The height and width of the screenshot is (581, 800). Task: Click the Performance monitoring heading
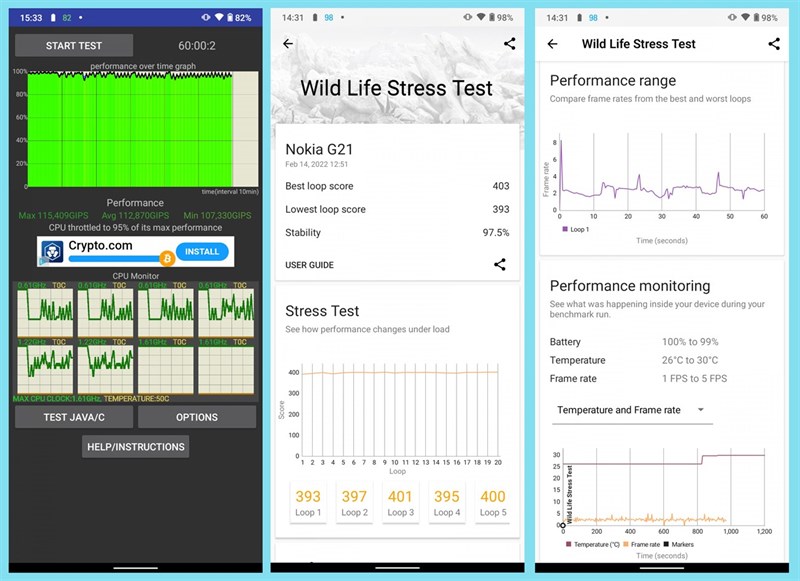(630, 286)
